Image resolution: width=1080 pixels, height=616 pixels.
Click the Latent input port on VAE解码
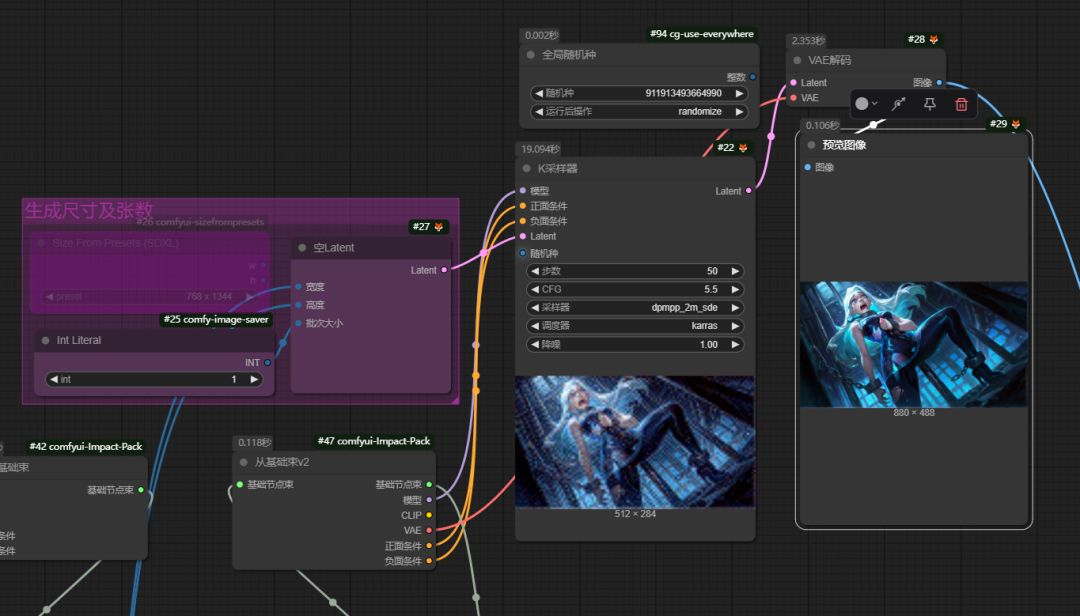click(x=793, y=83)
